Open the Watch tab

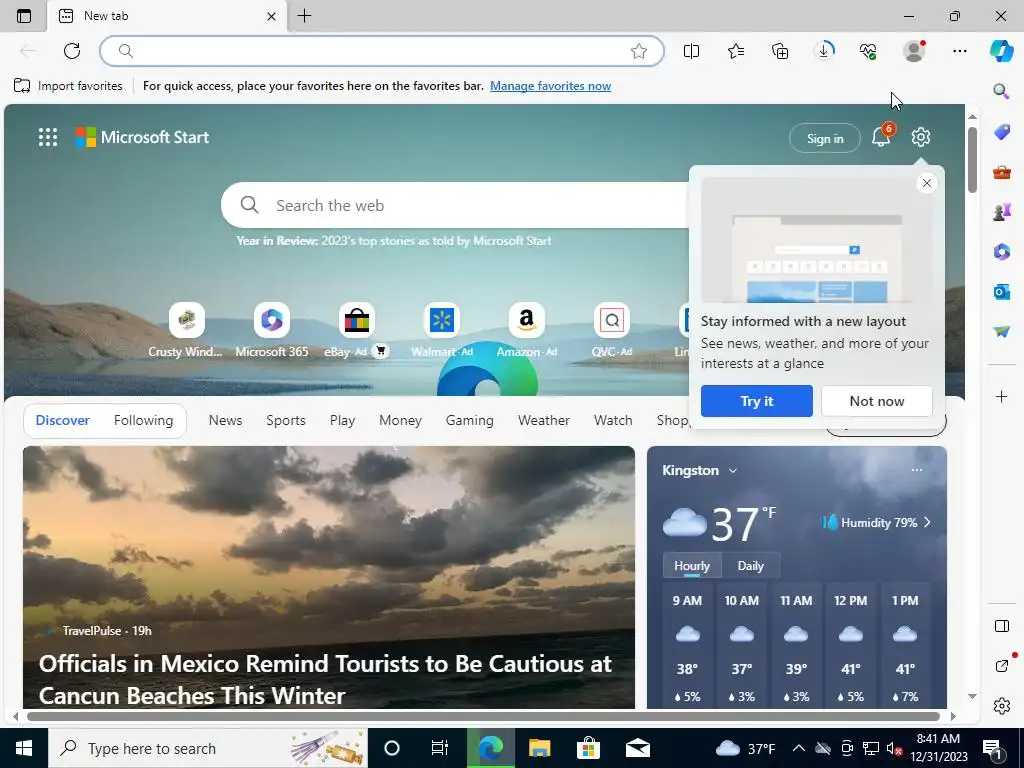click(613, 420)
